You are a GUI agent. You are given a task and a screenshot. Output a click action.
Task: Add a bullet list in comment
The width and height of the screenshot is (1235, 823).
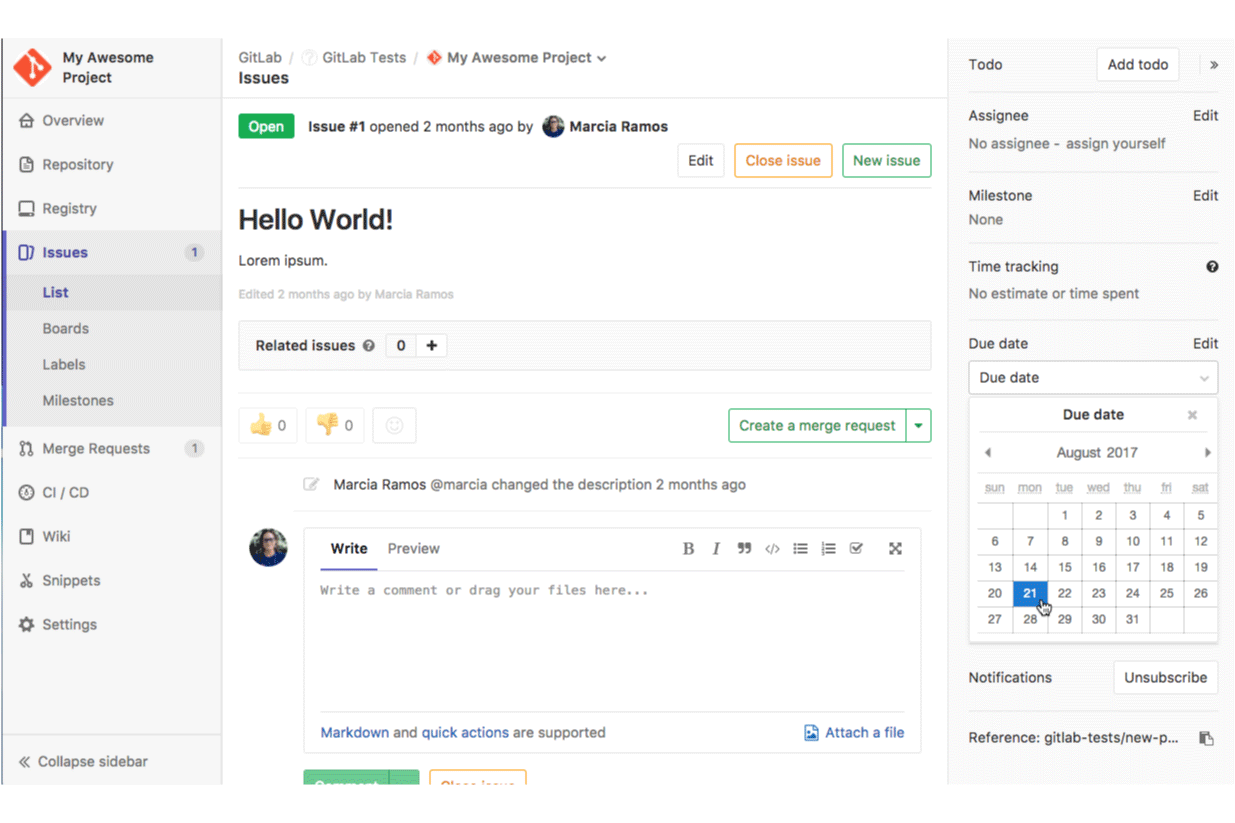point(800,548)
